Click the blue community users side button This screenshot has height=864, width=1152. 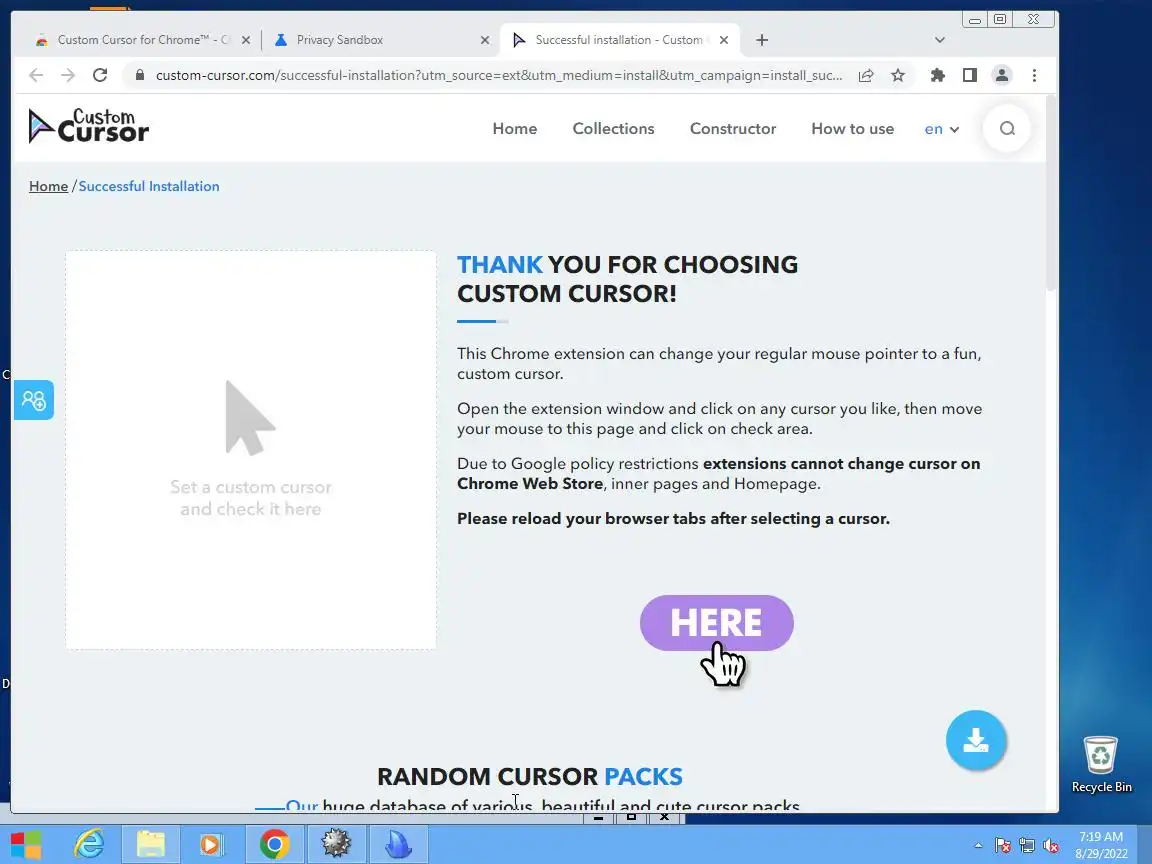34,400
